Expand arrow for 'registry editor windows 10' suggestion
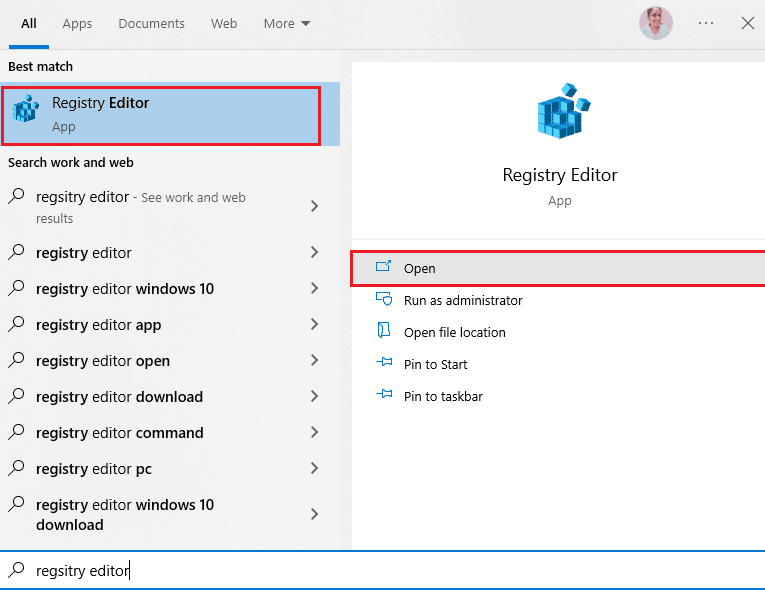Image resolution: width=765 pixels, height=590 pixels. 314,289
